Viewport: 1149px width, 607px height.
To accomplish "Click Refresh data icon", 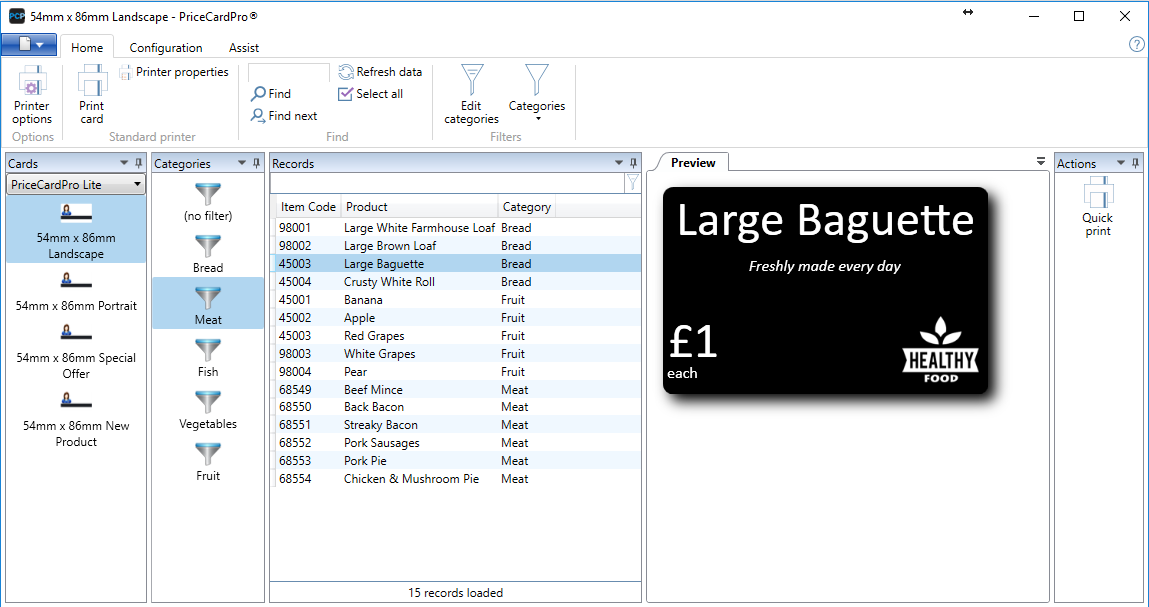I will [346, 72].
